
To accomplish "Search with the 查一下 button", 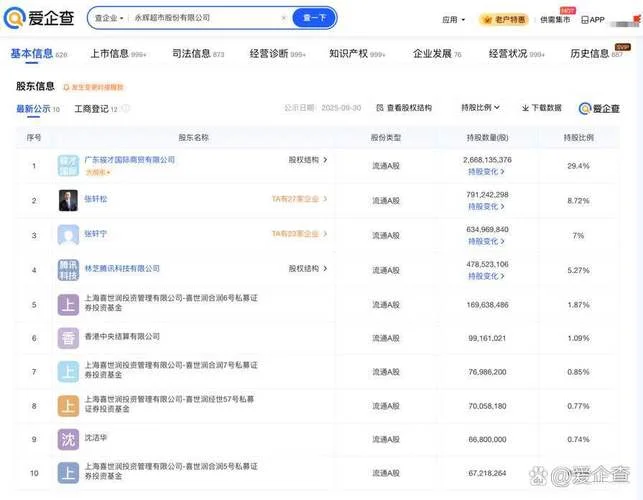I will pos(314,18).
